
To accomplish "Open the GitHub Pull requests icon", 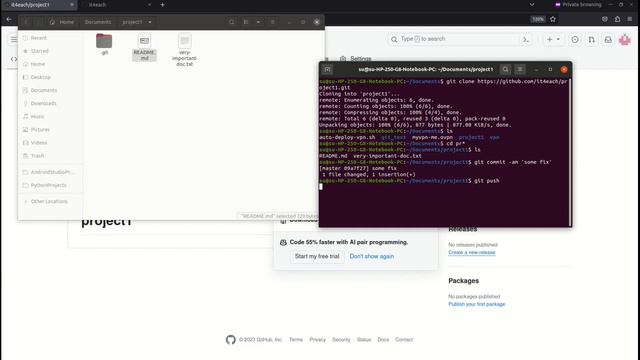I will coord(591,40).
